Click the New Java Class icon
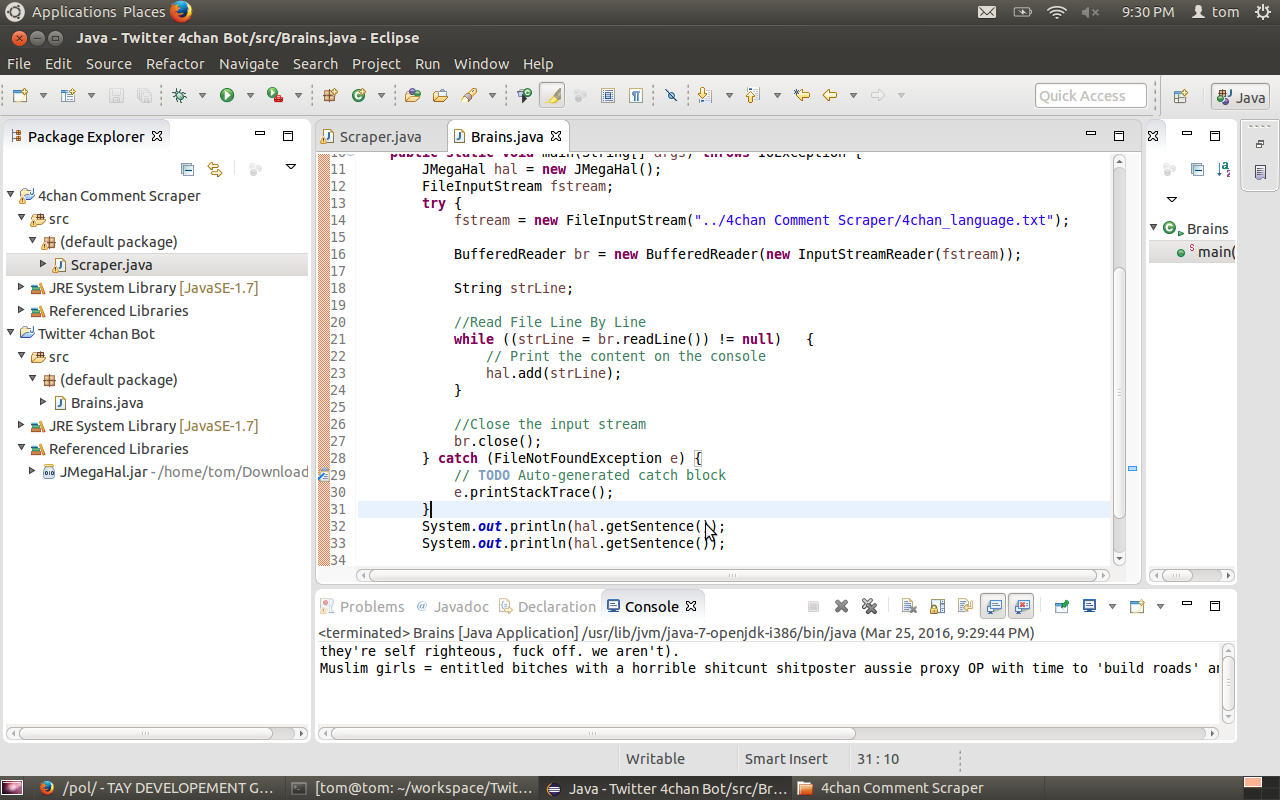1280x800 pixels. tap(358, 95)
